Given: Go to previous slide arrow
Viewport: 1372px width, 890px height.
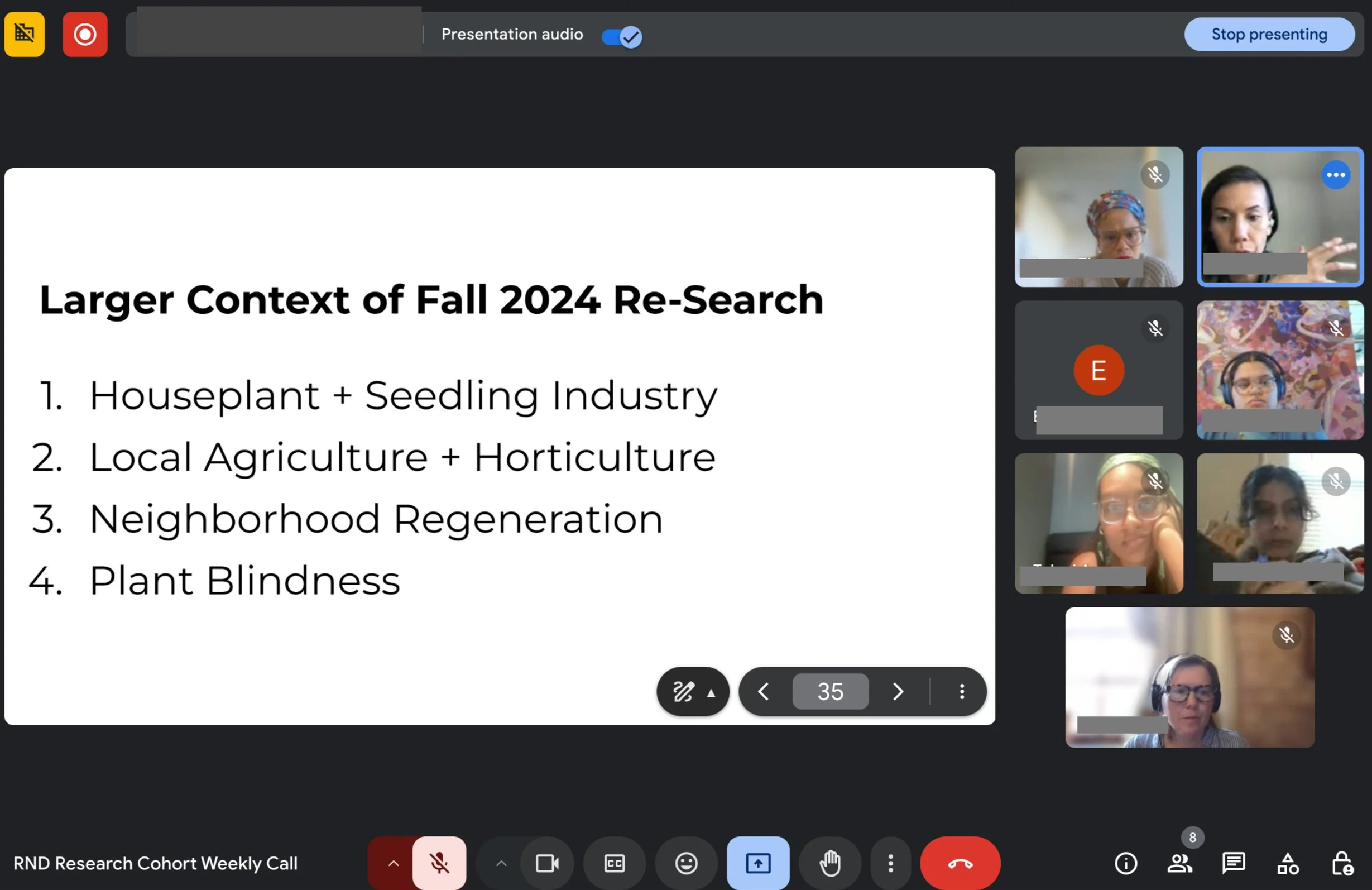Looking at the screenshot, I should point(763,691).
